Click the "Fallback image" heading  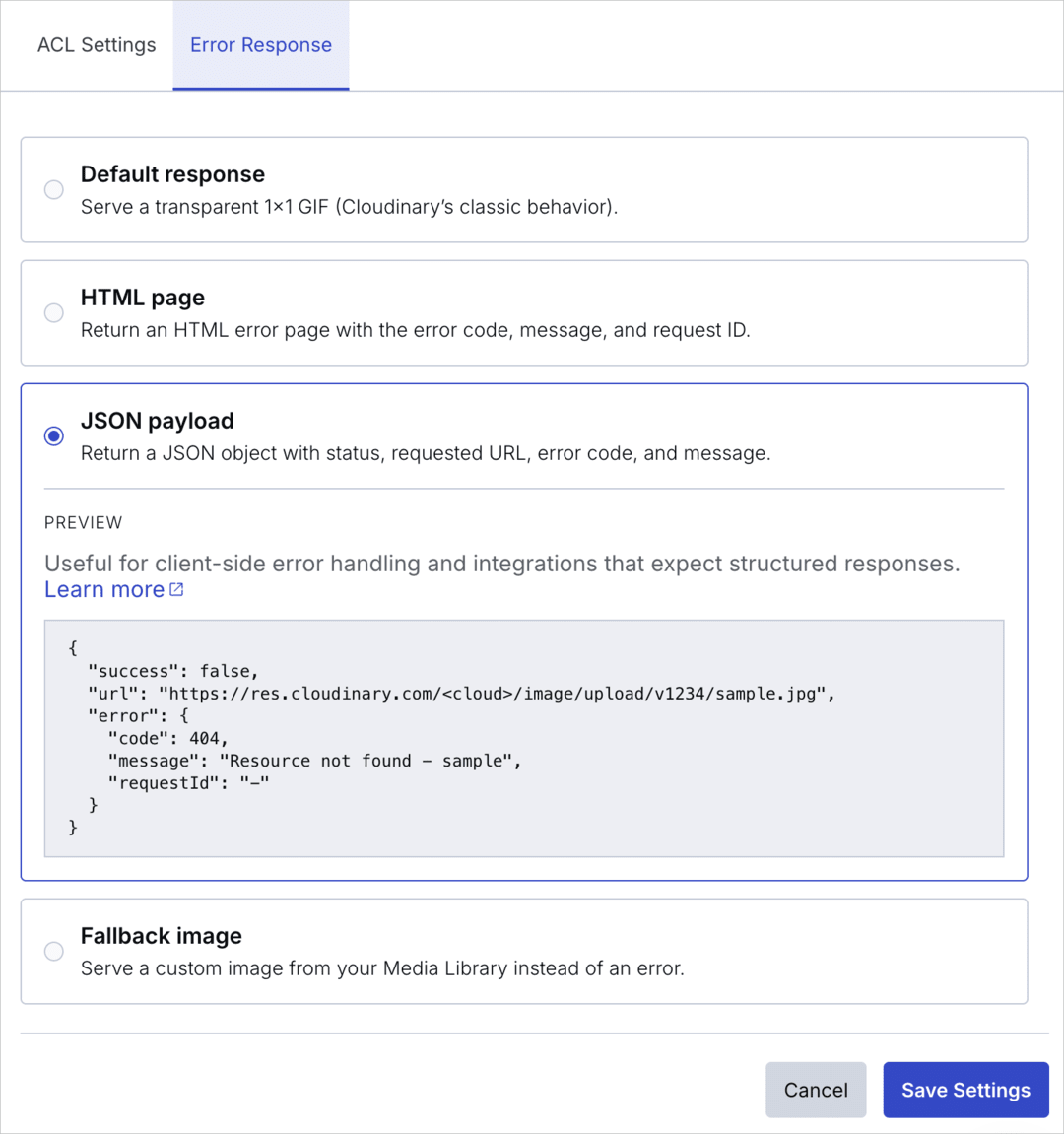tap(162, 936)
